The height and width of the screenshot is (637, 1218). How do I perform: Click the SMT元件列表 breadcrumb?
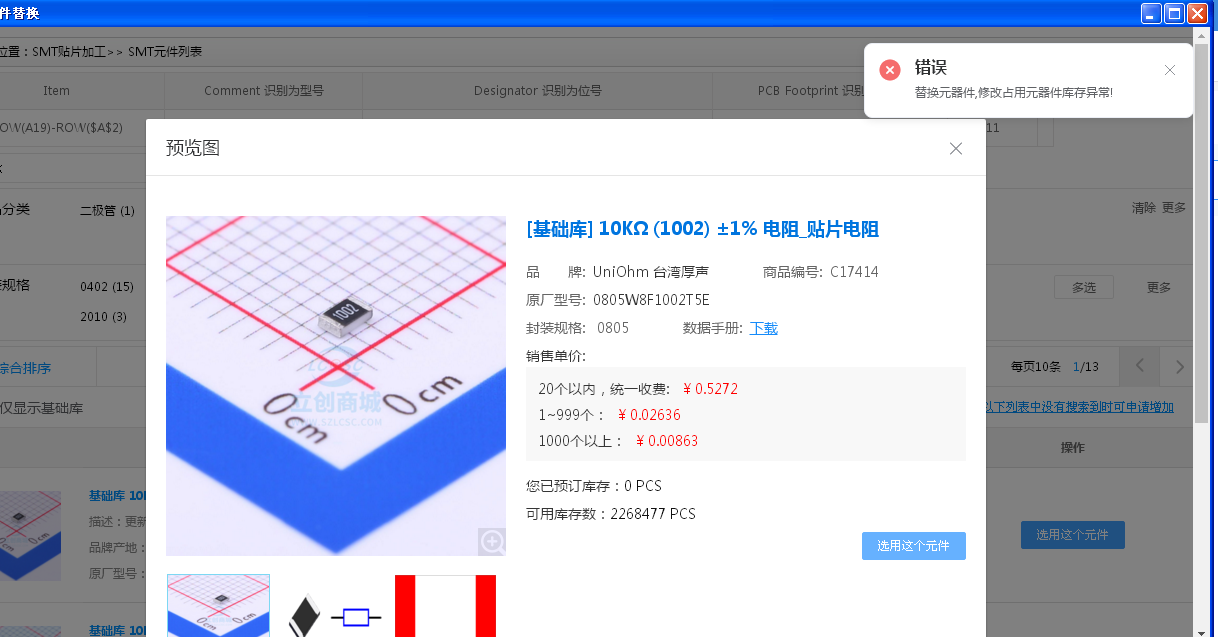point(165,51)
